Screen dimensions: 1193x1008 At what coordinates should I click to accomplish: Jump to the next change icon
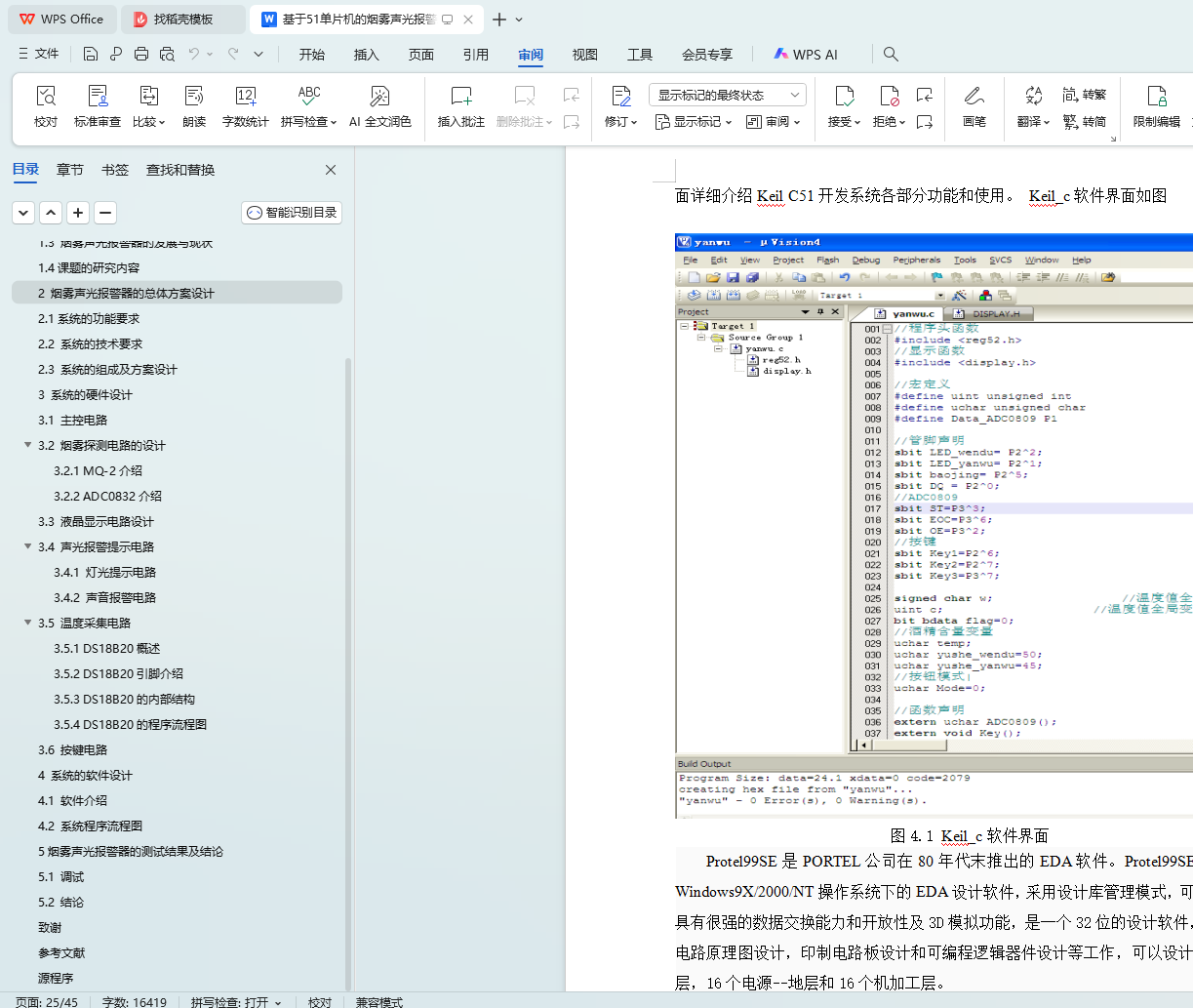point(925,122)
